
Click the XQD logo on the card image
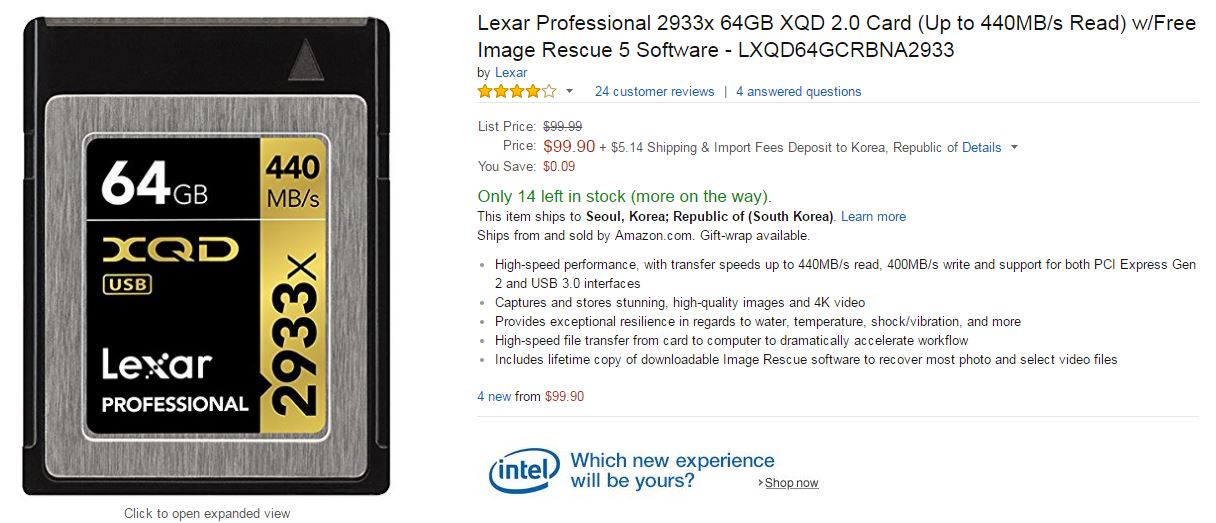[170, 250]
